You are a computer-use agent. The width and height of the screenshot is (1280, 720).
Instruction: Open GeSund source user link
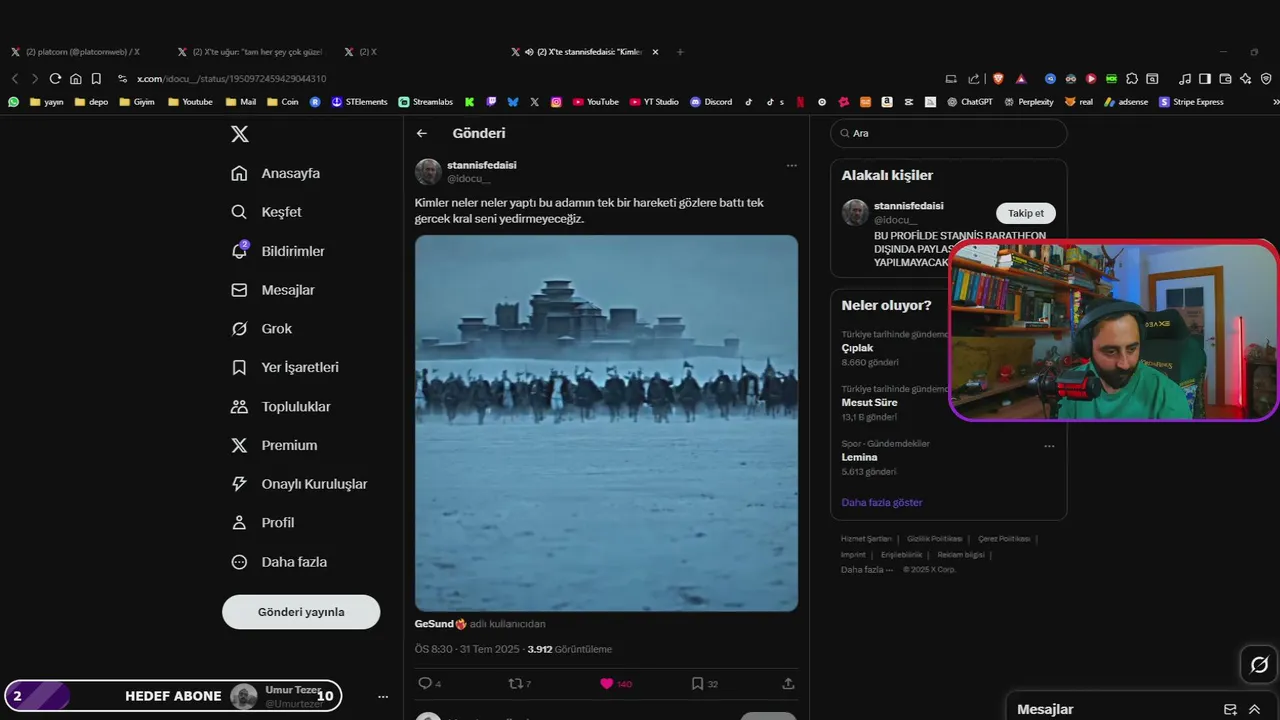[441, 624]
